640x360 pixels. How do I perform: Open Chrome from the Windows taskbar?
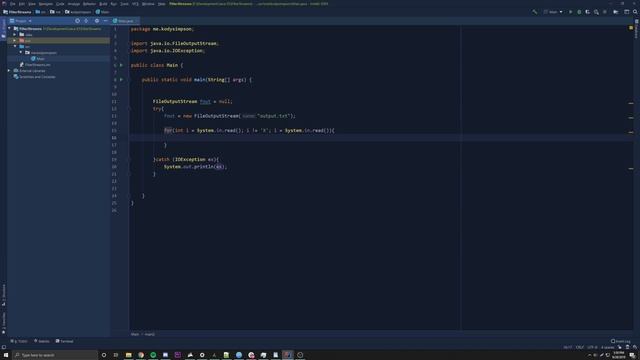(141, 355)
